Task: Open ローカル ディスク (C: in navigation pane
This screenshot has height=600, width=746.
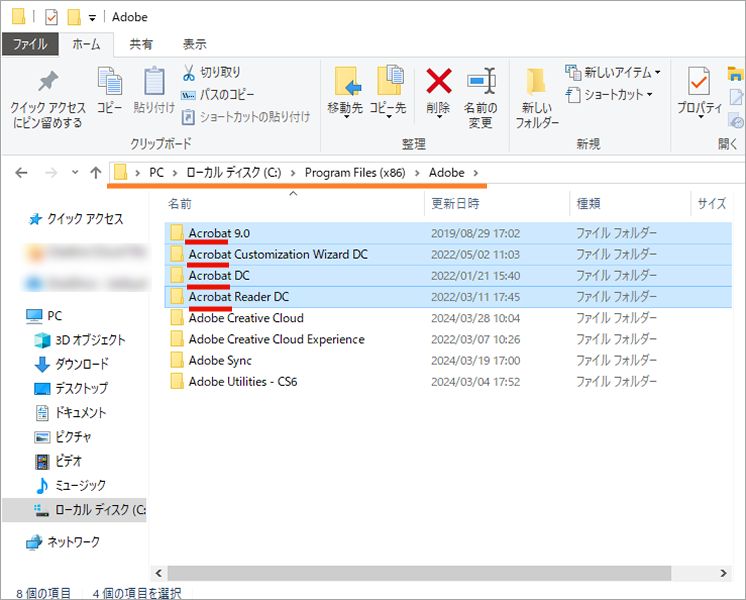Action: [x=74, y=510]
